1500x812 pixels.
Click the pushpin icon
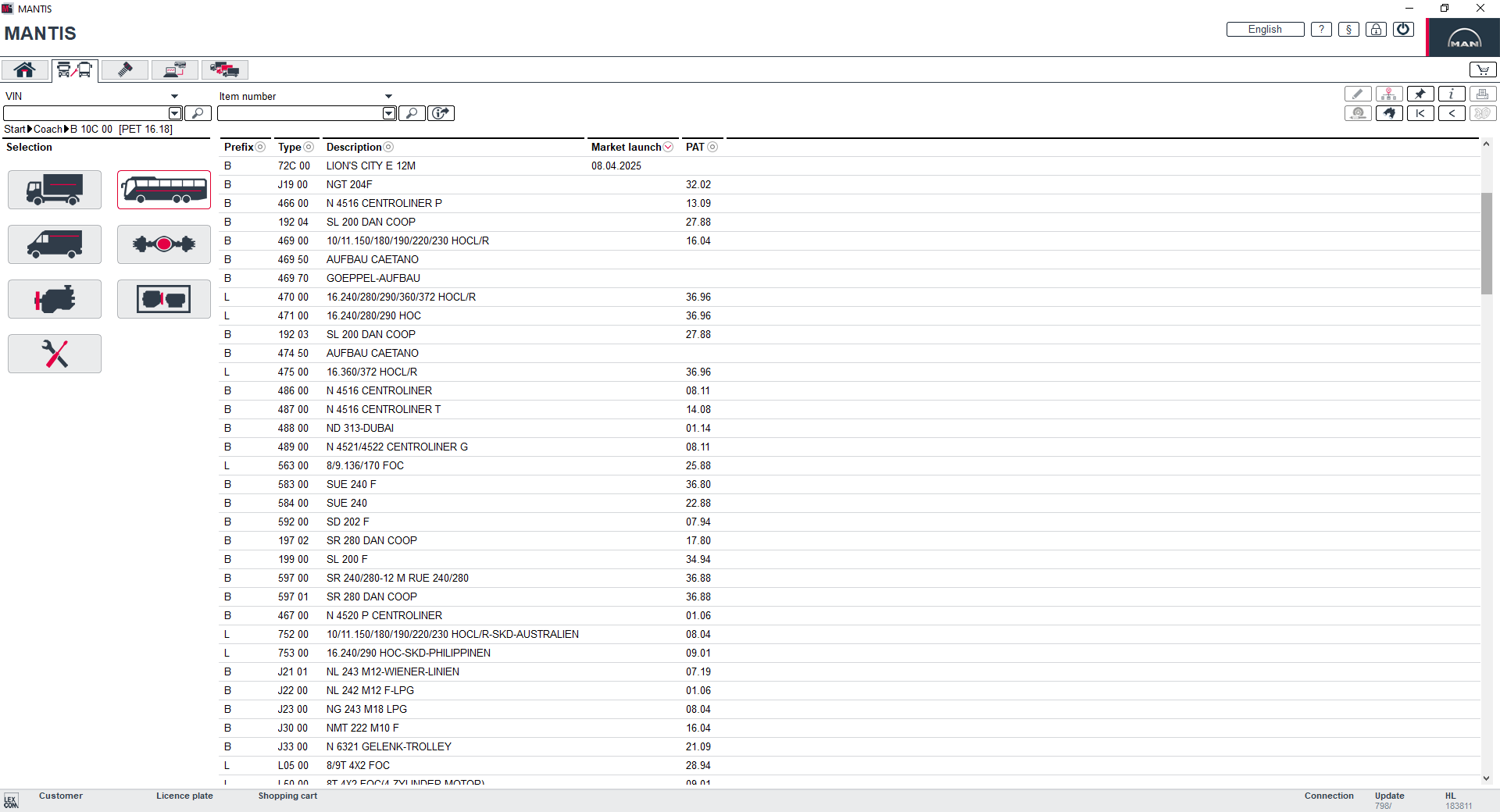[x=1420, y=94]
